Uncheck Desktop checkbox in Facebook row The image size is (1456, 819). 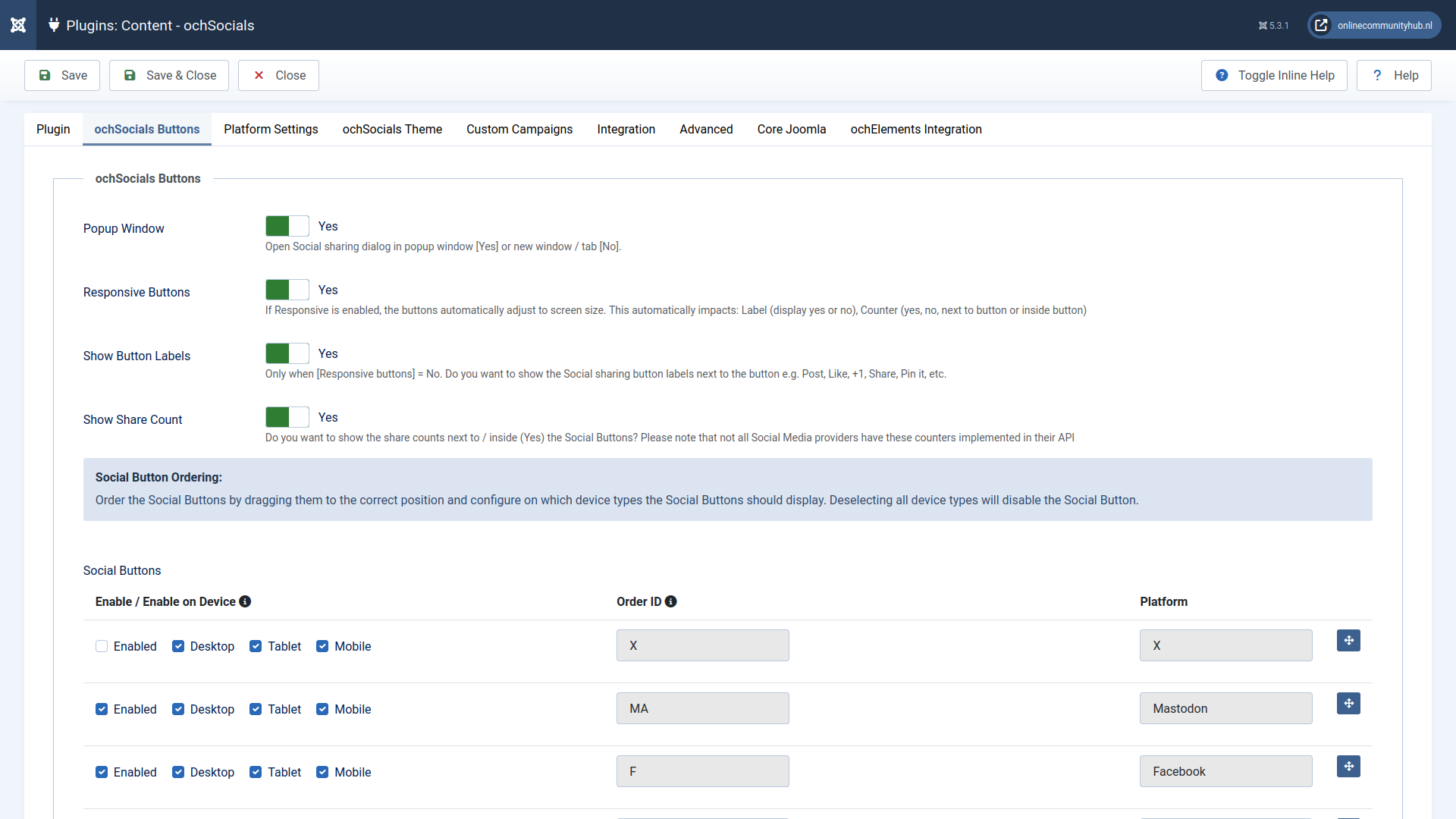click(x=178, y=772)
